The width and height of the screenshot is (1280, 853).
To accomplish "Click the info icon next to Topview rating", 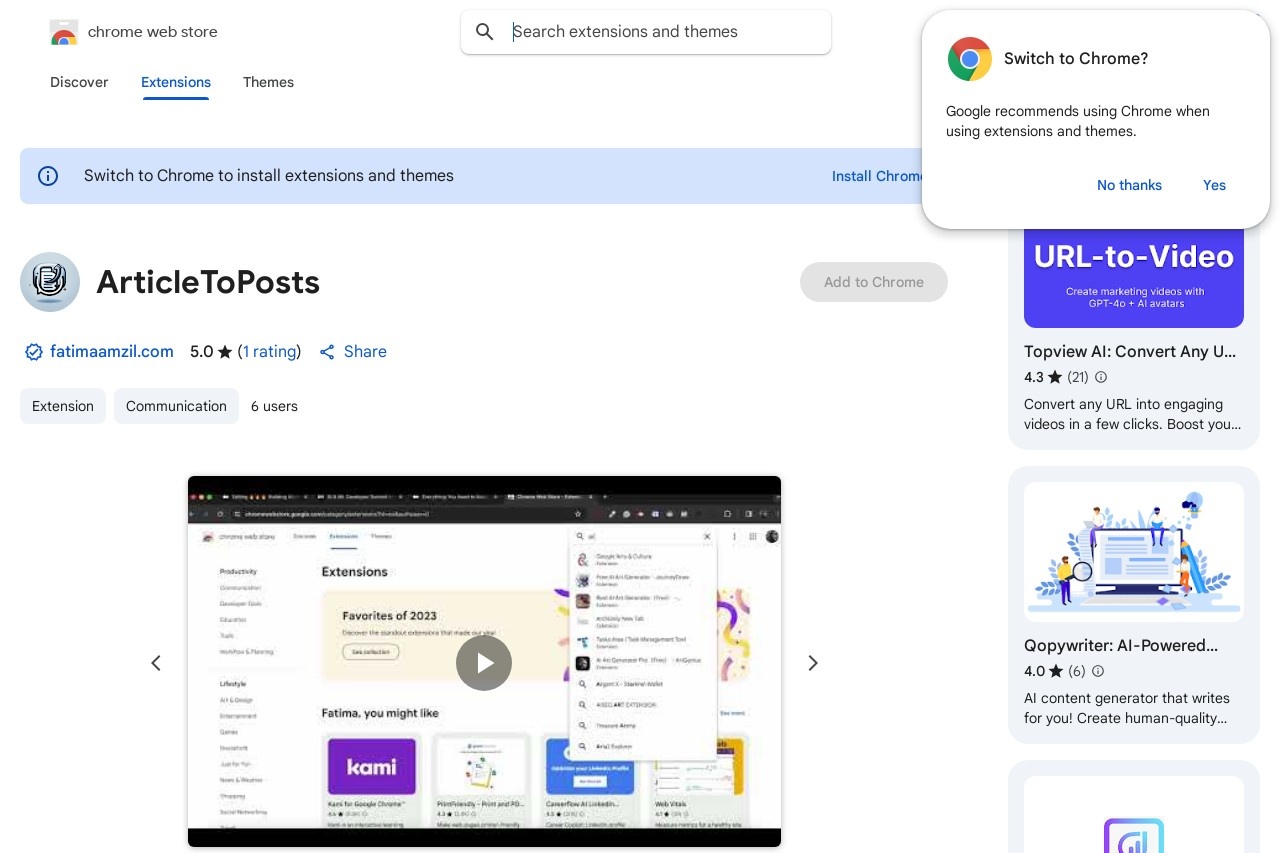I will pos(1101,377).
